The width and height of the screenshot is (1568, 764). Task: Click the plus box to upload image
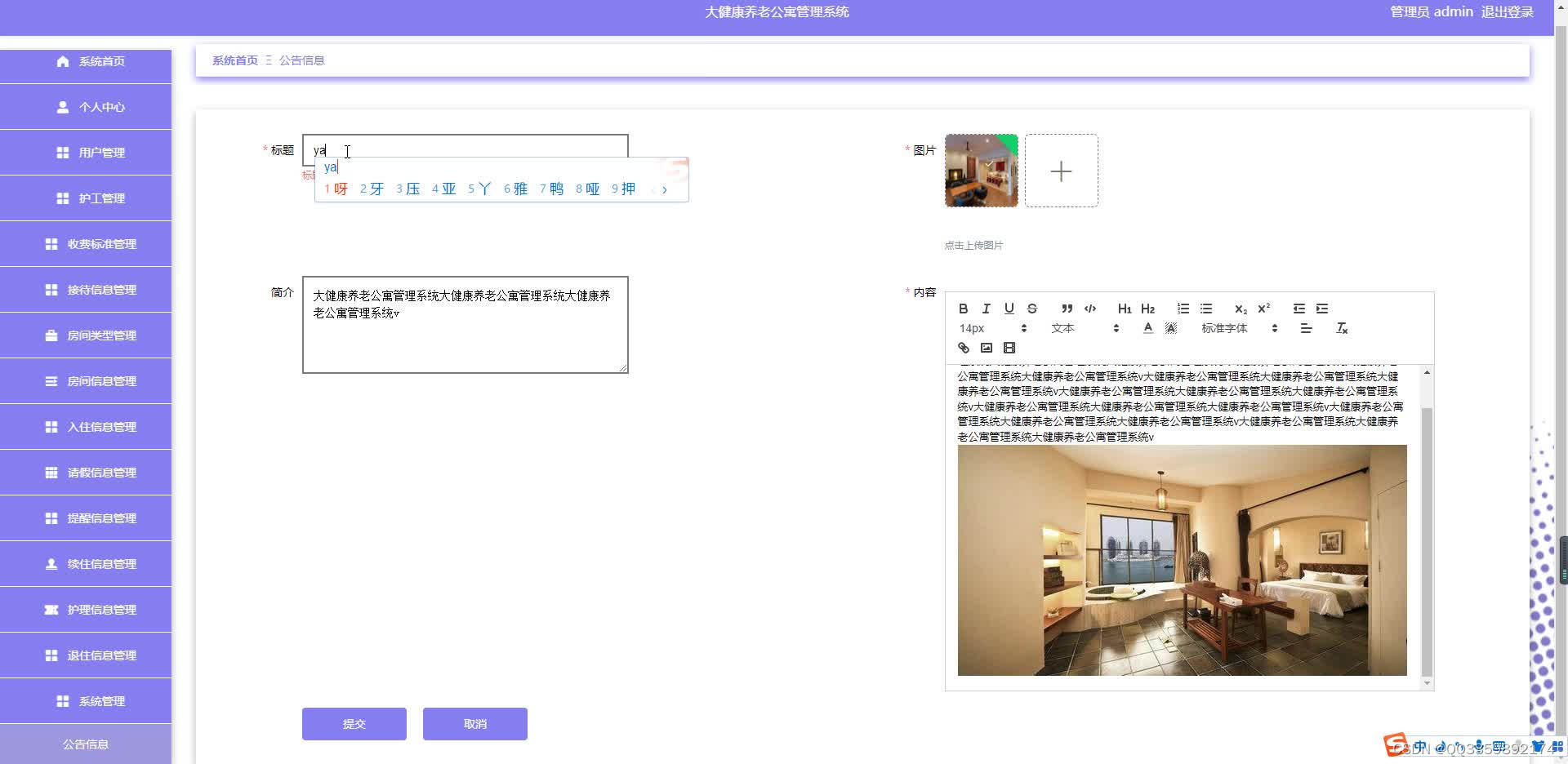(1061, 171)
